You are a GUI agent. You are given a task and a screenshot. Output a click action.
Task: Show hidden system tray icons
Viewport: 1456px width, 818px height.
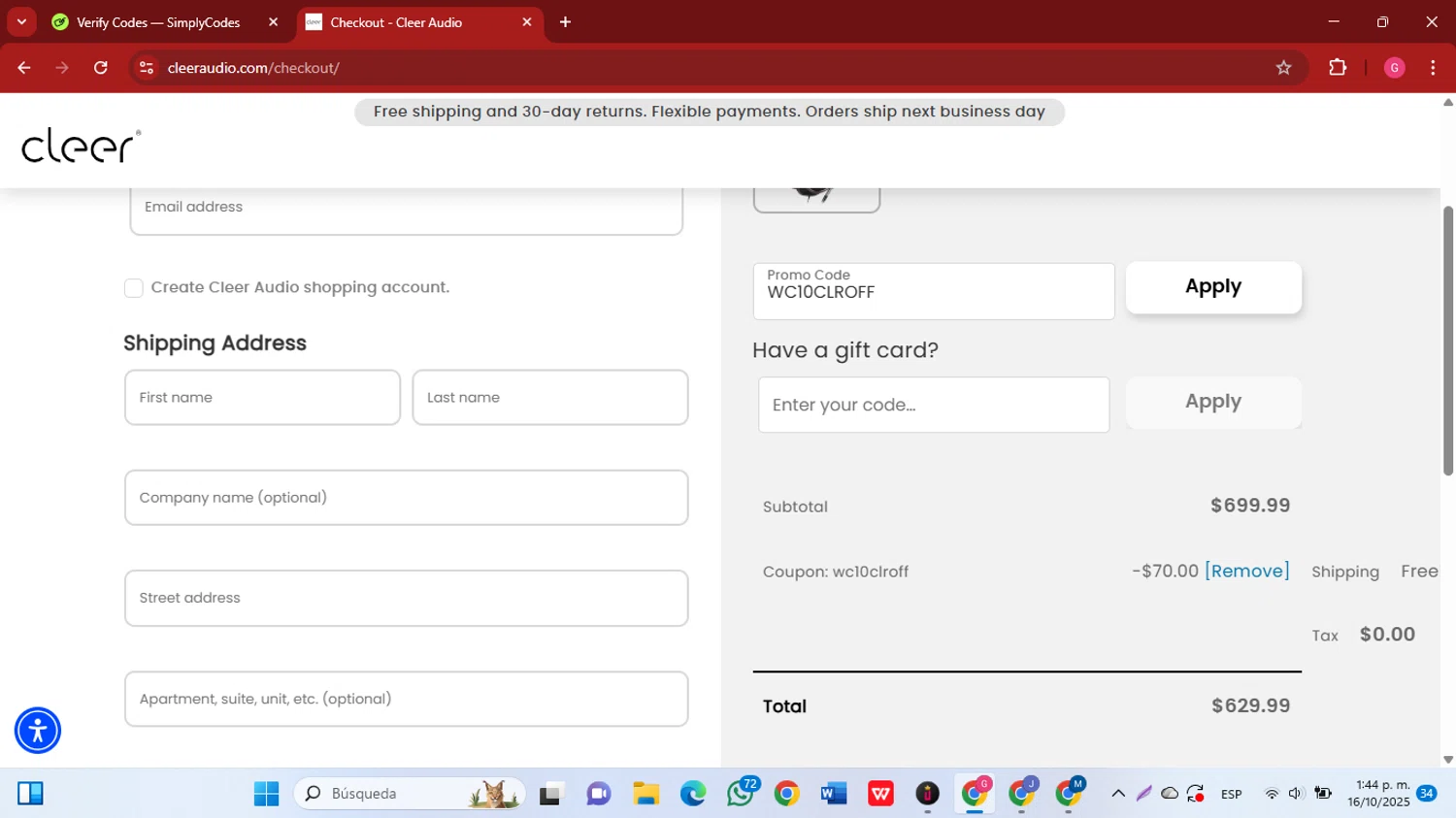tap(1118, 794)
